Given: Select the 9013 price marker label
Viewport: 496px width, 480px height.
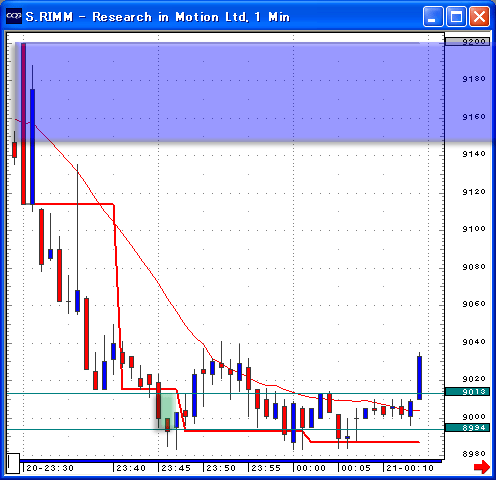Looking at the screenshot, I should coord(467,392).
